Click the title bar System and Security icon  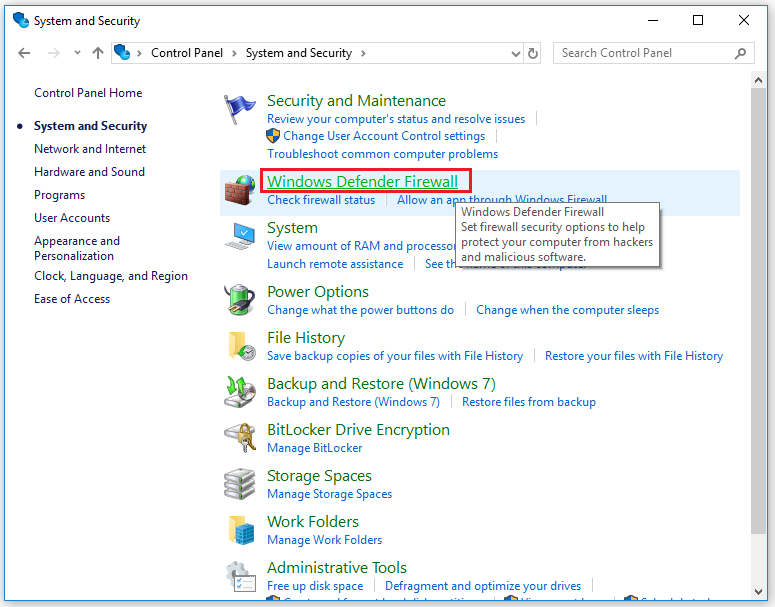pyautogui.click(x=21, y=20)
